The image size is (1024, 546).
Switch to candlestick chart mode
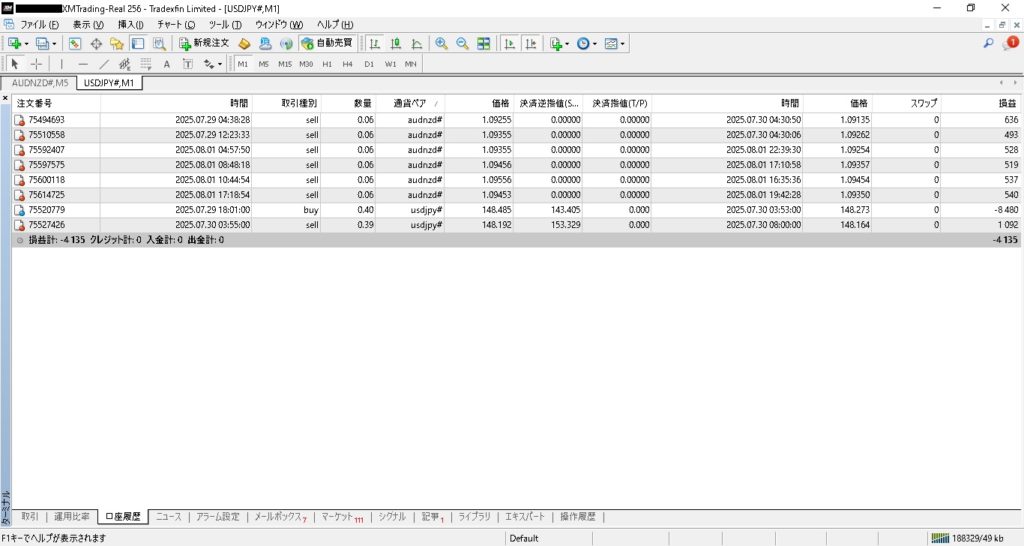coord(396,44)
